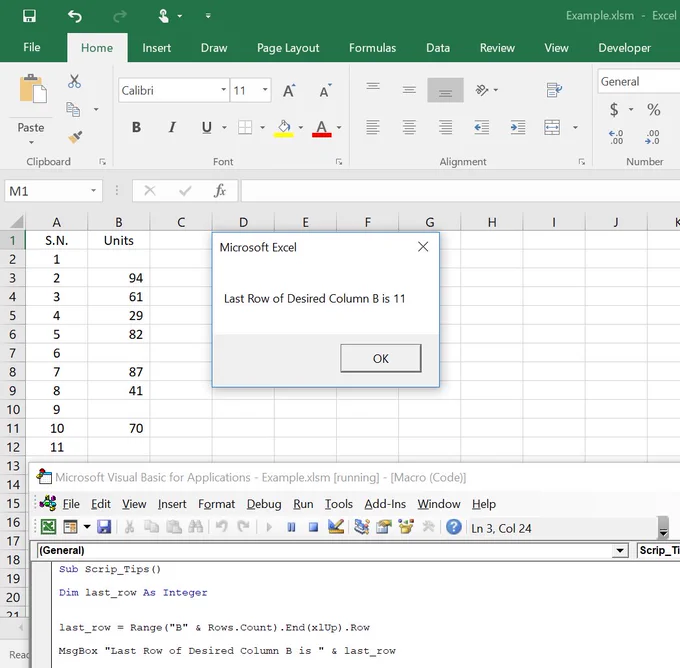The image size is (680, 668).
Task: Open Tools menu in VBA editor
Action: 339,504
